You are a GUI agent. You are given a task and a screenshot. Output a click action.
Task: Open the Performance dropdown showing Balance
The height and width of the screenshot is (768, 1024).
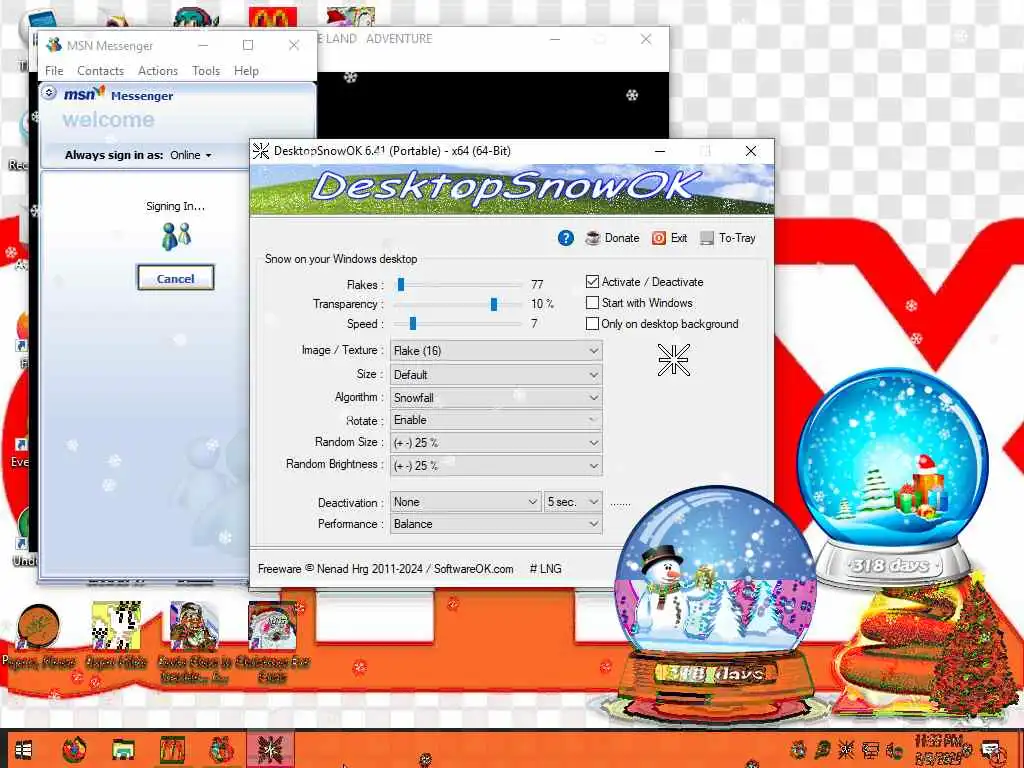(x=496, y=524)
